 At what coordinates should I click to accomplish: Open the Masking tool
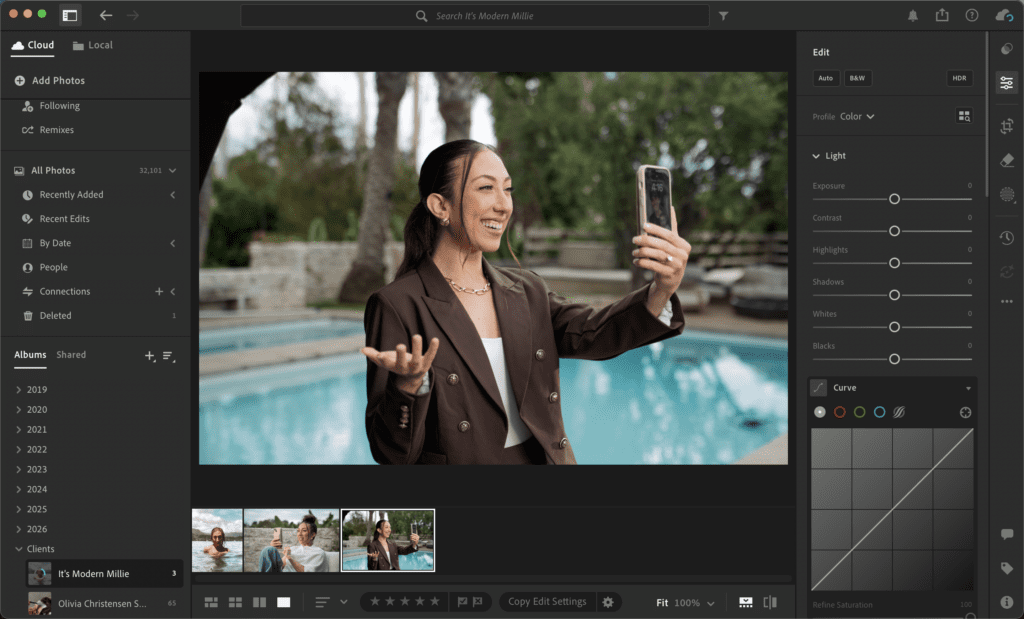(1007, 195)
